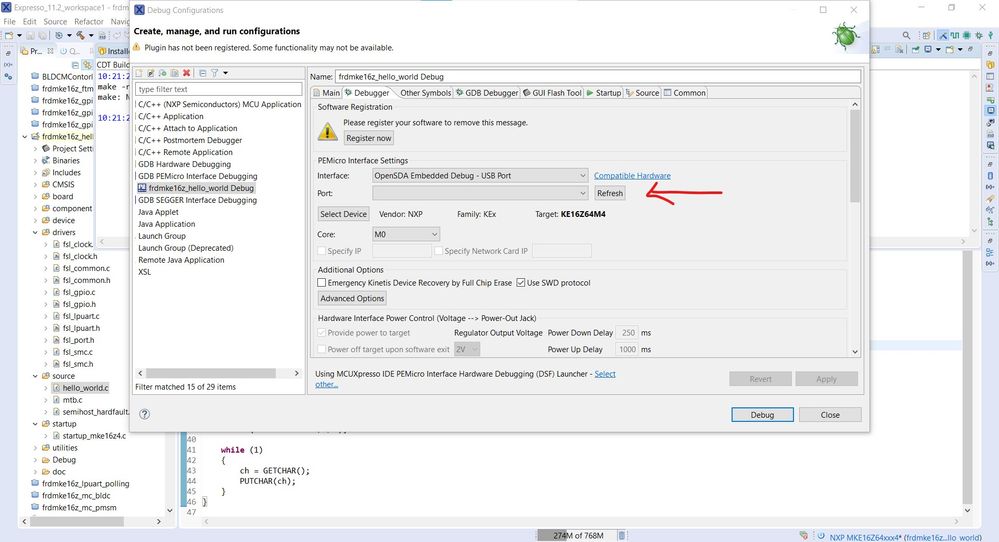Screen dimensions: 999x542
Task: Click the search magnifier icon in the IDE toolbar
Action: click(x=906, y=36)
